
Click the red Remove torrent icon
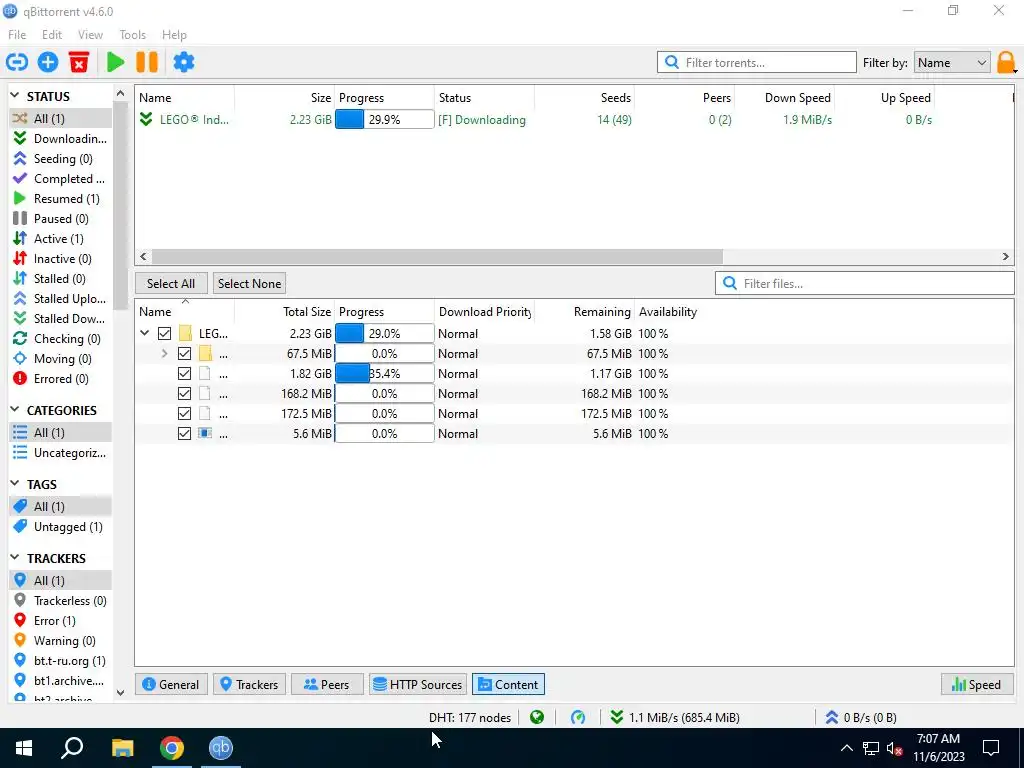tap(79, 63)
